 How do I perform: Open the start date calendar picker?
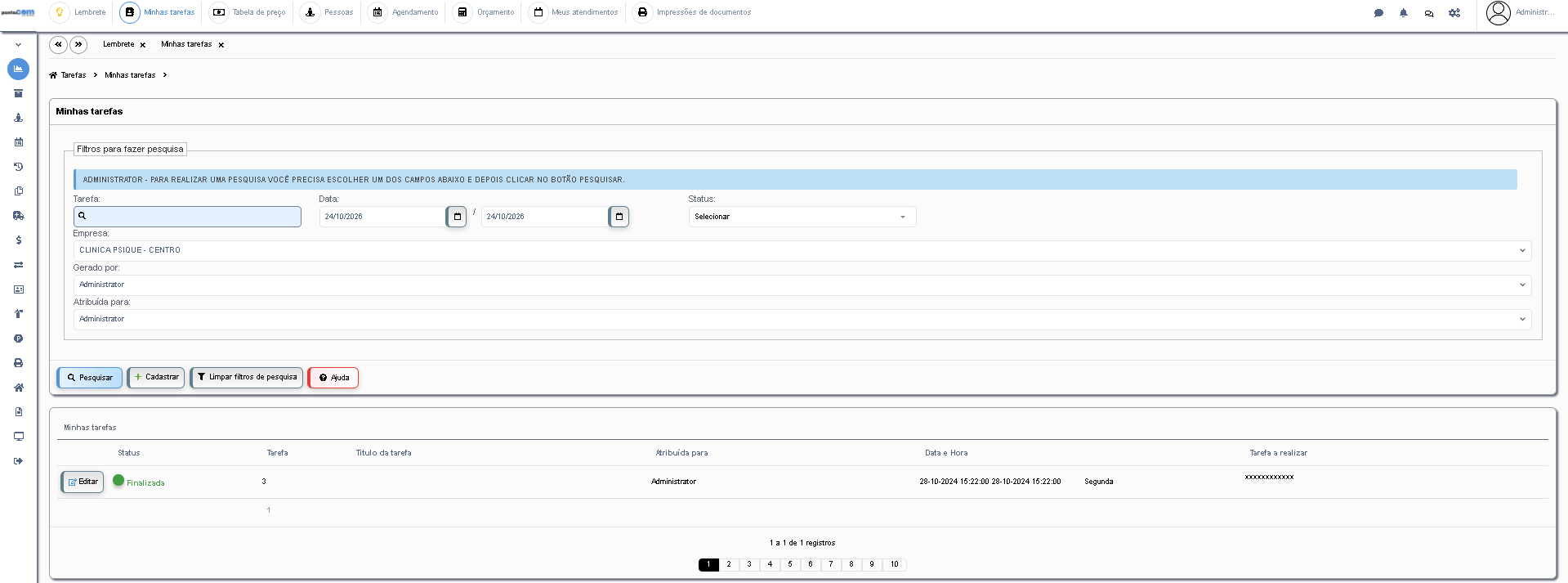point(457,217)
